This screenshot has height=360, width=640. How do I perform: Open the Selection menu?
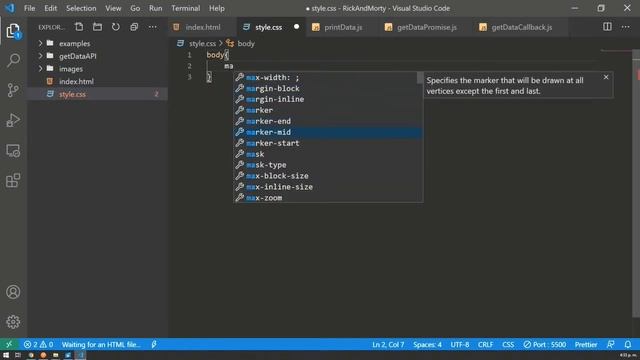(81, 8)
